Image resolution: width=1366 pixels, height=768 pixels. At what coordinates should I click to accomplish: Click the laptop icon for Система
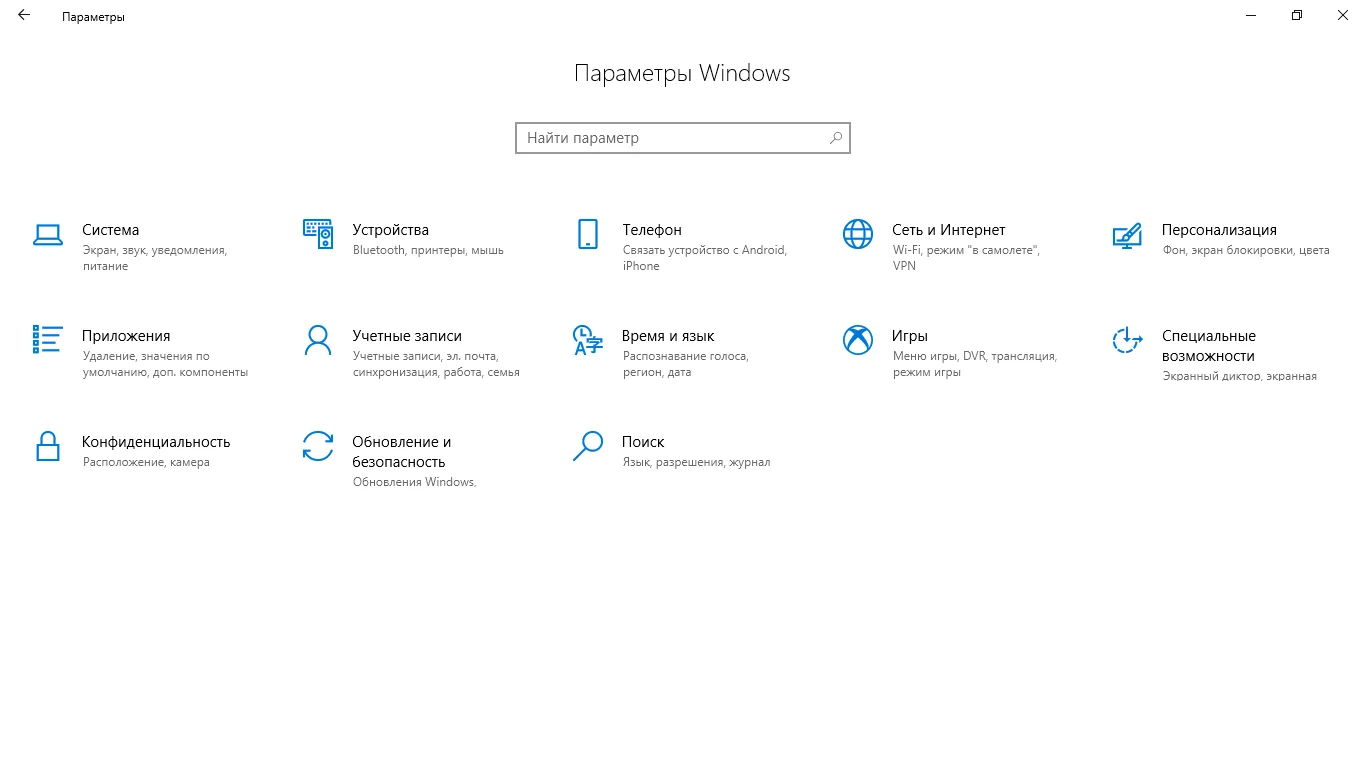pyautogui.click(x=48, y=234)
